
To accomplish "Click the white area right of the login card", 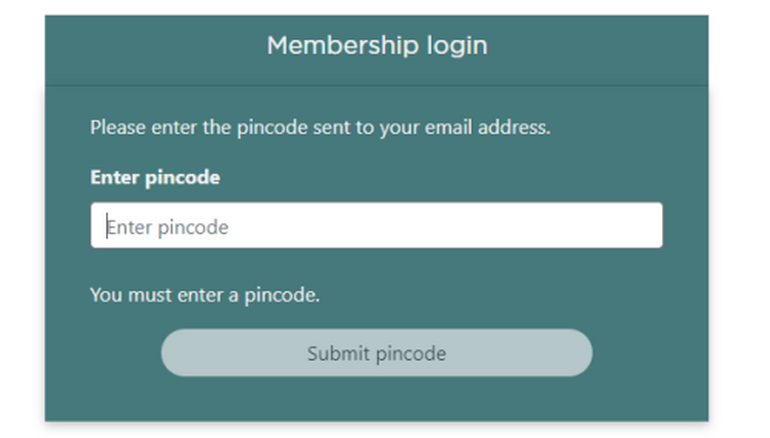I will click(x=738, y=220).
